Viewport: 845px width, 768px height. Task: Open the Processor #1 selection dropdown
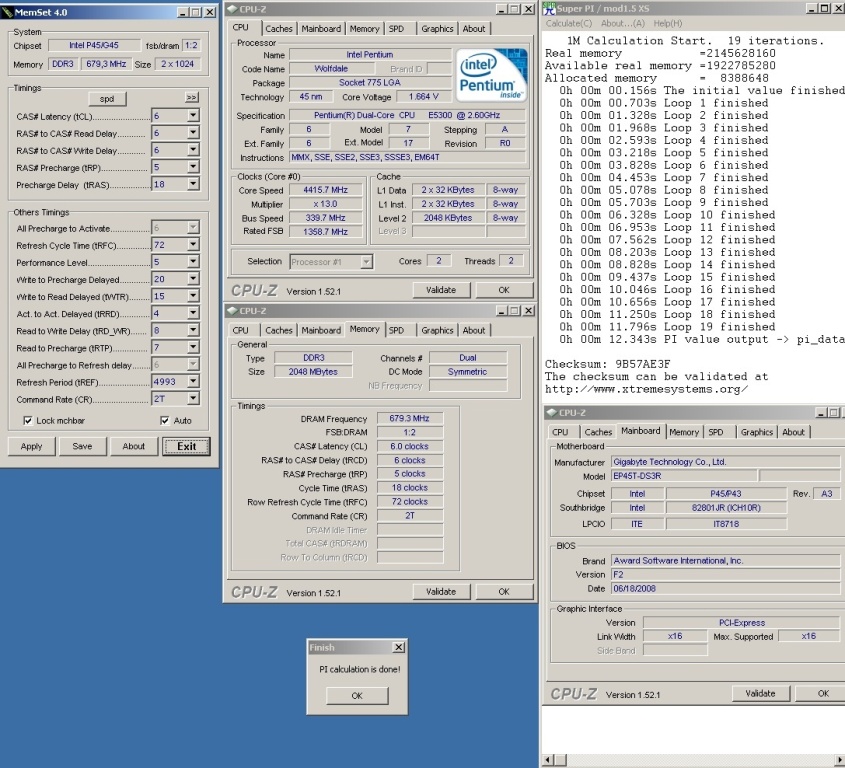coord(366,262)
